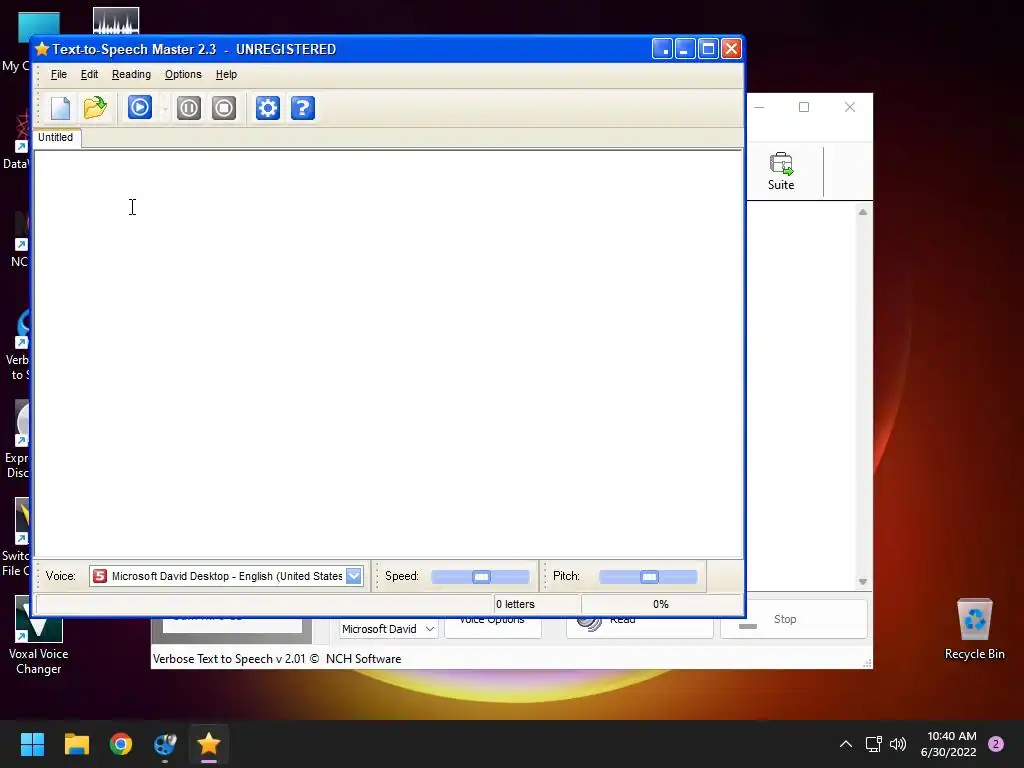Open volume control in the system tray
Viewport: 1024px width, 768px height.
pos(898,744)
